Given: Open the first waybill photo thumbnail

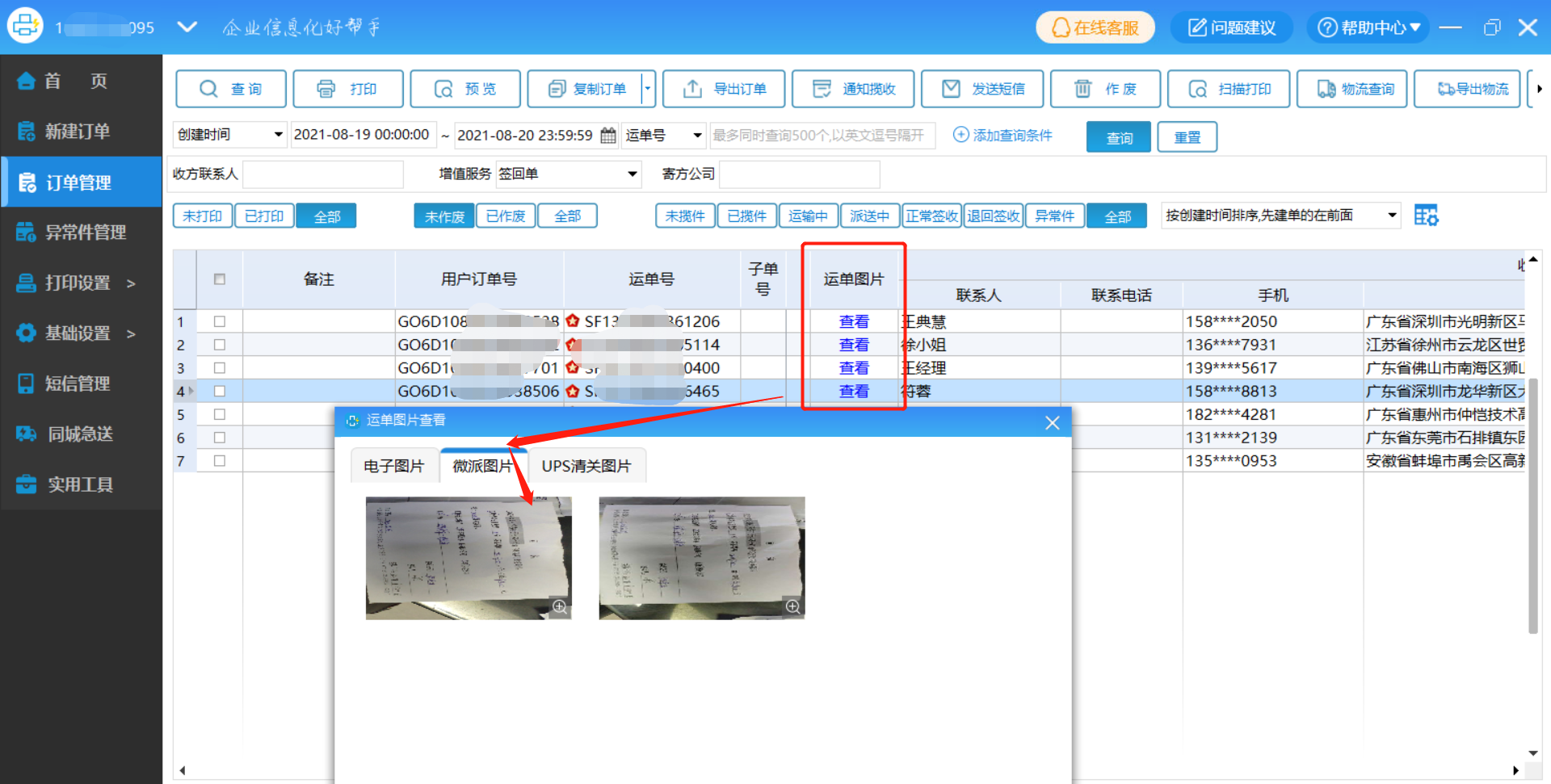Looking at the screenshot, I should pyautogui.click(x=469, y=558).
